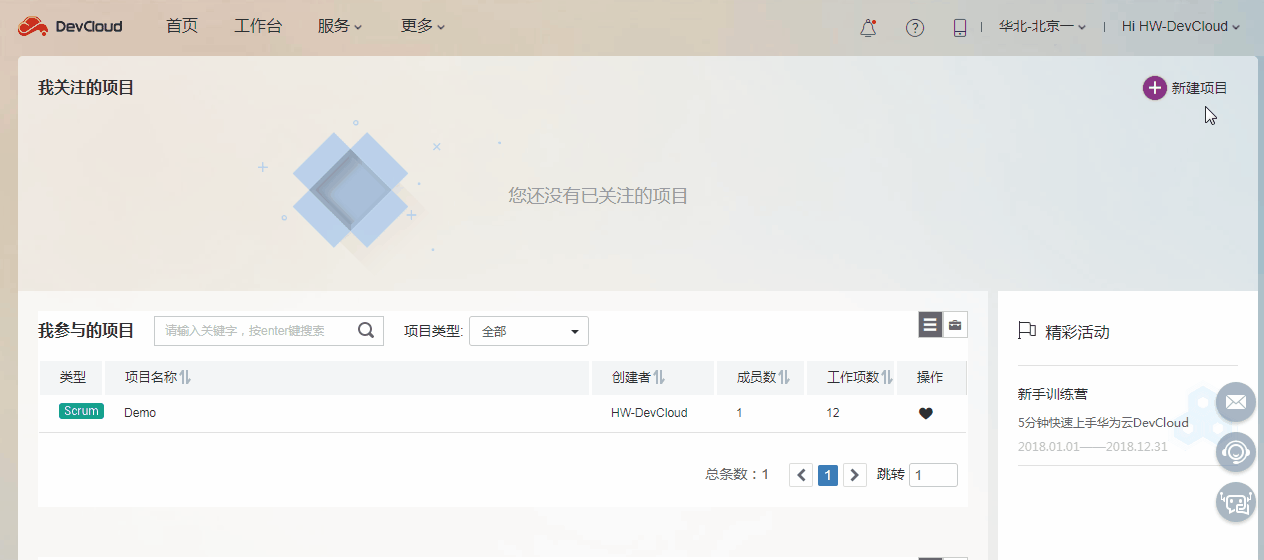The image size is (1264, 560).
Task: Open the help question mark icon
Action: point(915,27)
